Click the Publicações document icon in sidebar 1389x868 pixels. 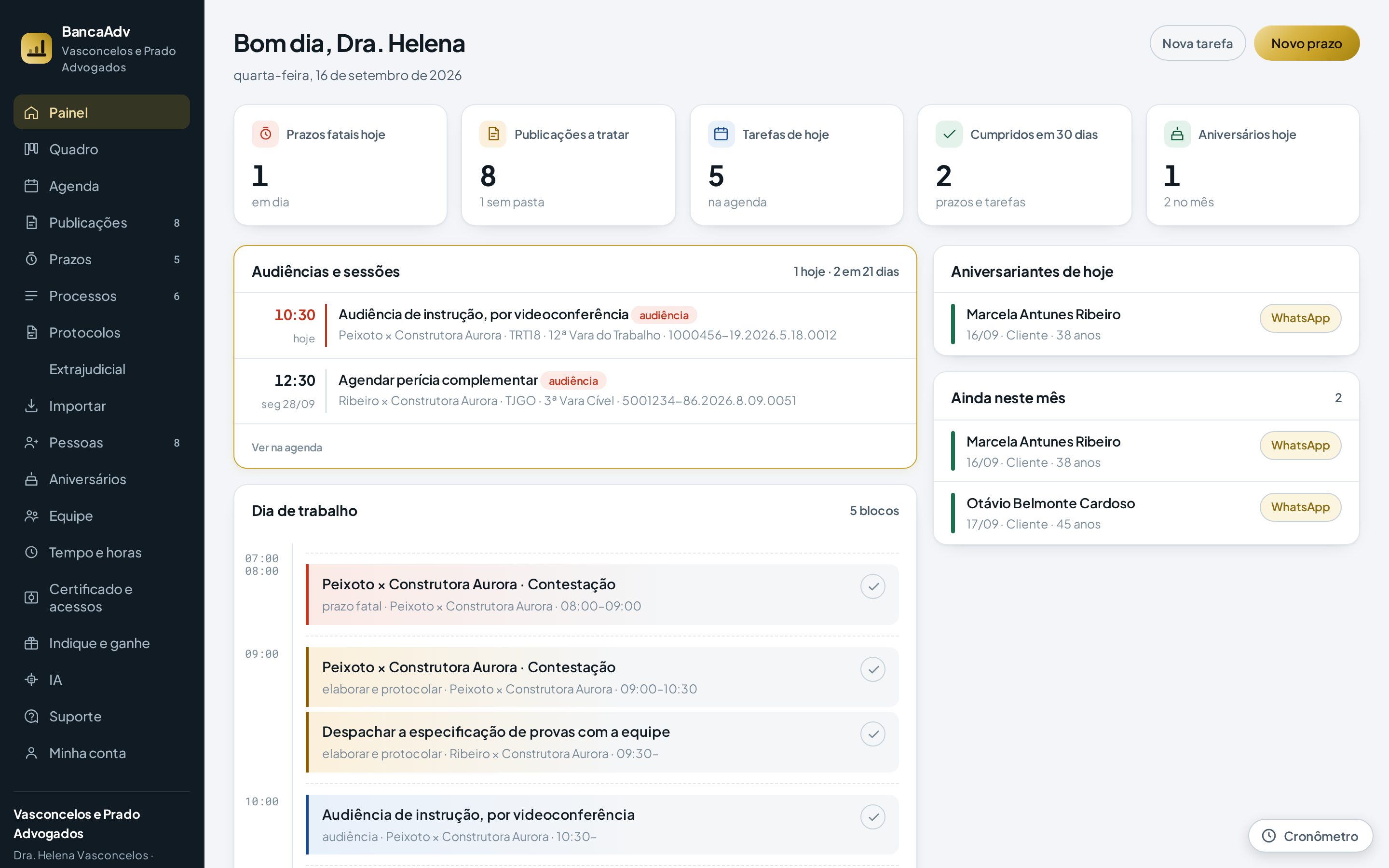[x=31, y=223]
